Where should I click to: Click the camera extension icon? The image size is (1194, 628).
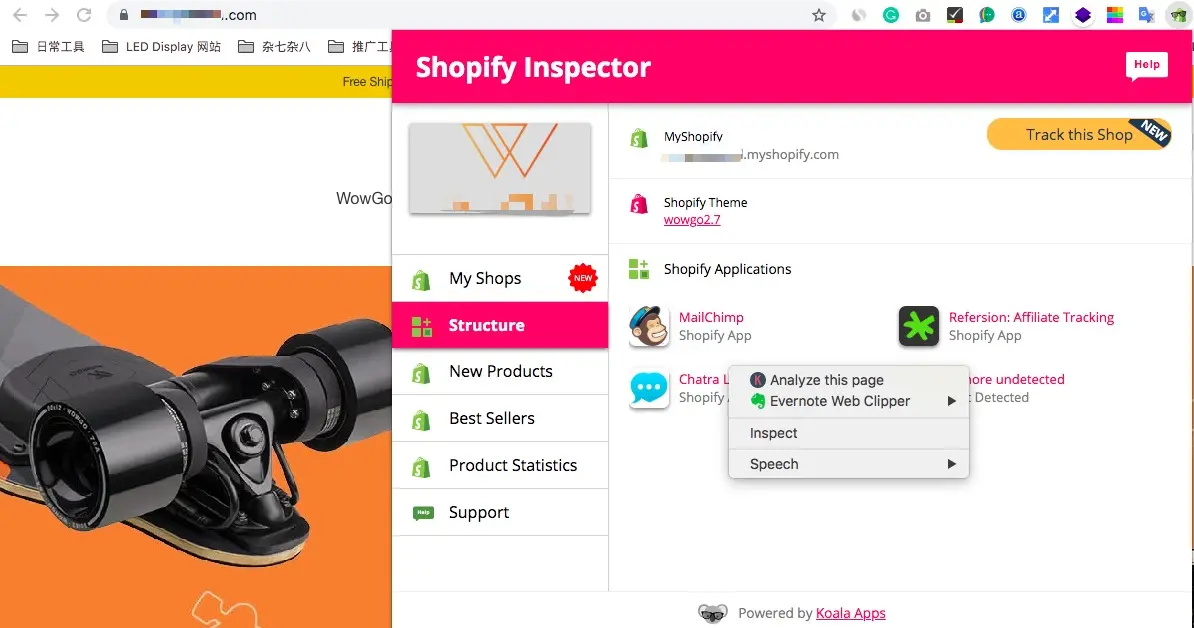tap(922, 15)
